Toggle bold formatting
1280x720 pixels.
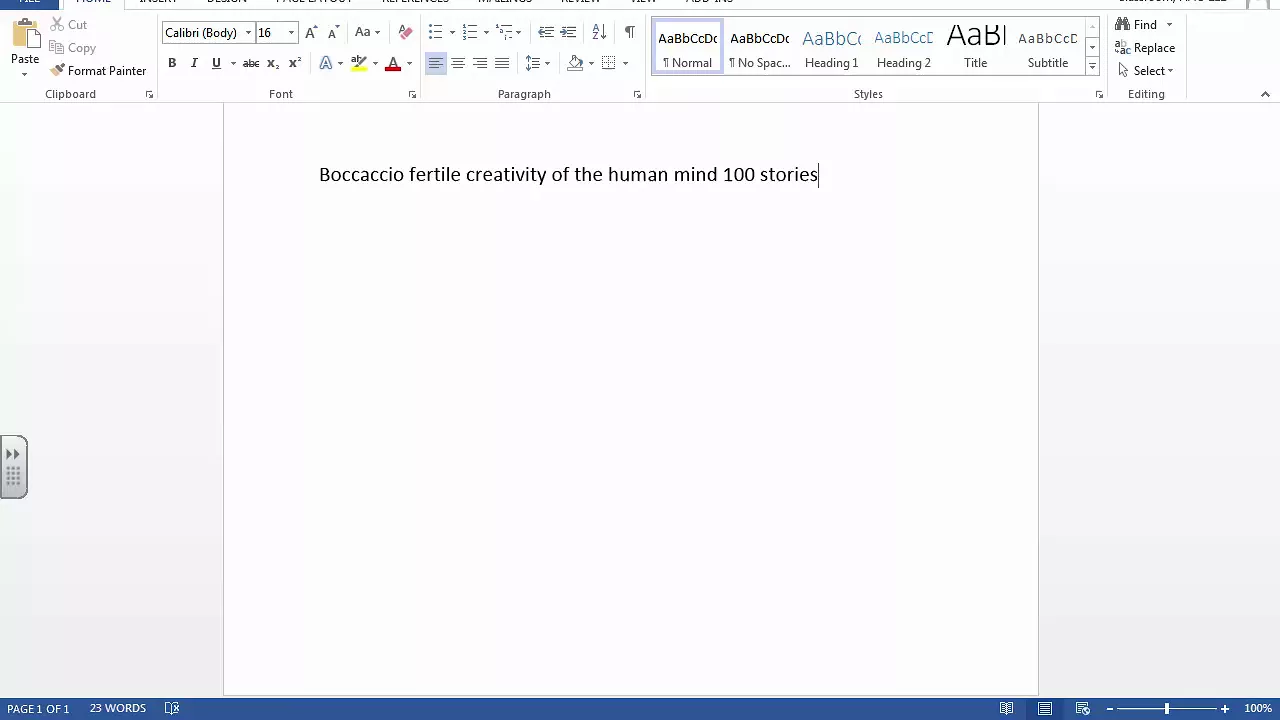[172, 63]
